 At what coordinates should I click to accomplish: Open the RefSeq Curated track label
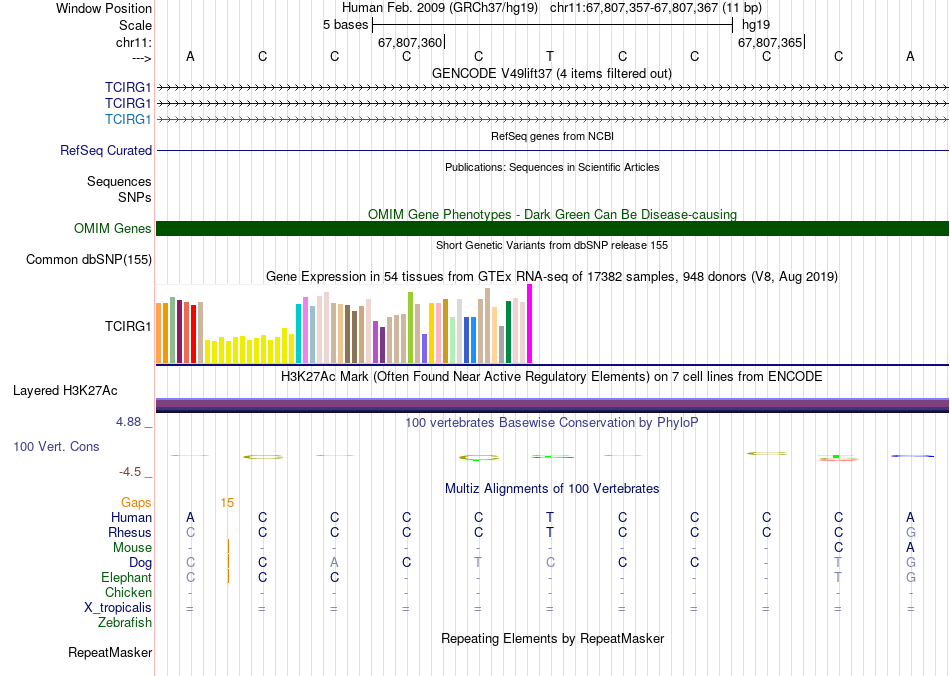click(106, 150)
